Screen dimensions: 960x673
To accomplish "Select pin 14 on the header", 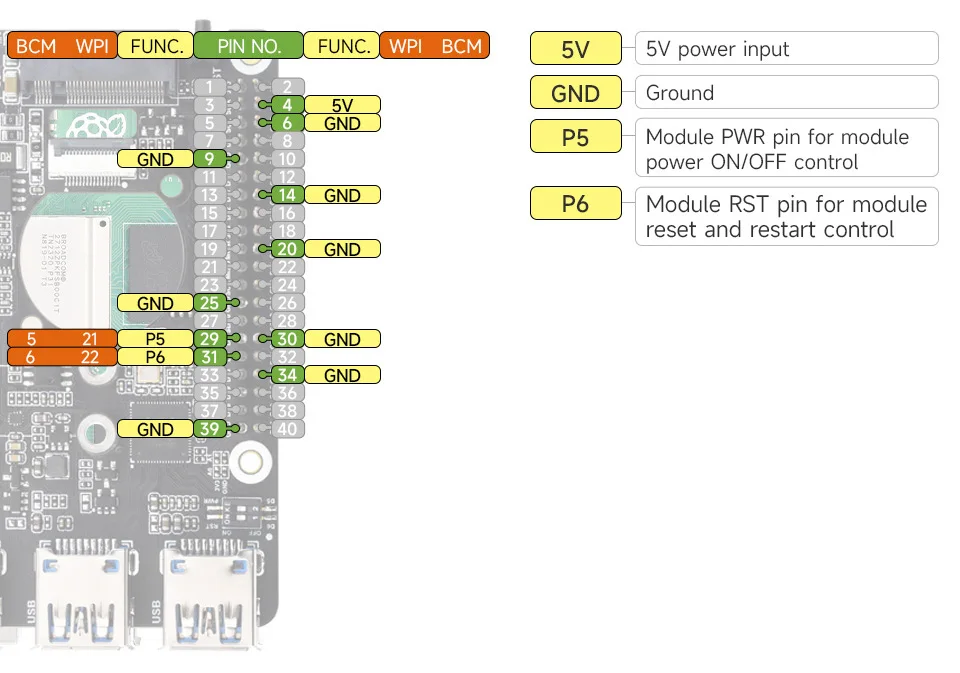I will (x=287, y=196).
